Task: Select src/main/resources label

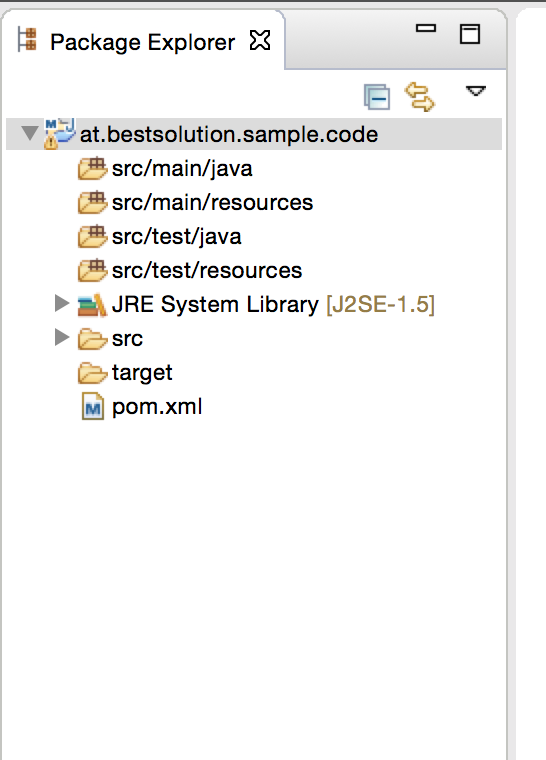Action: 212,203
